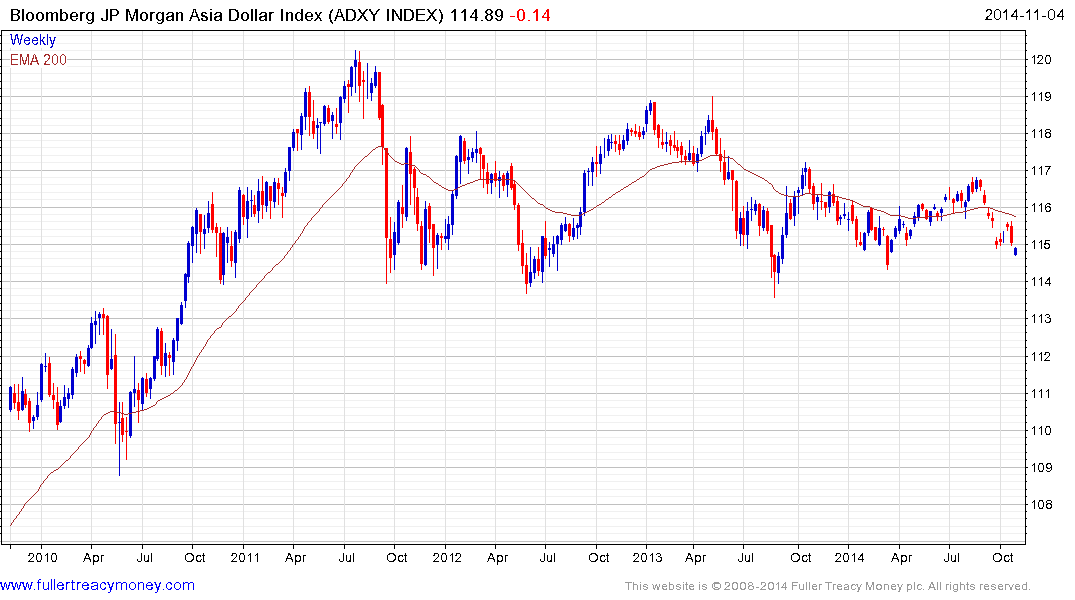The width and height of the screenshot is (1075, 600).
Task: Click the y-axis label 108
Action: (1041, 505)
